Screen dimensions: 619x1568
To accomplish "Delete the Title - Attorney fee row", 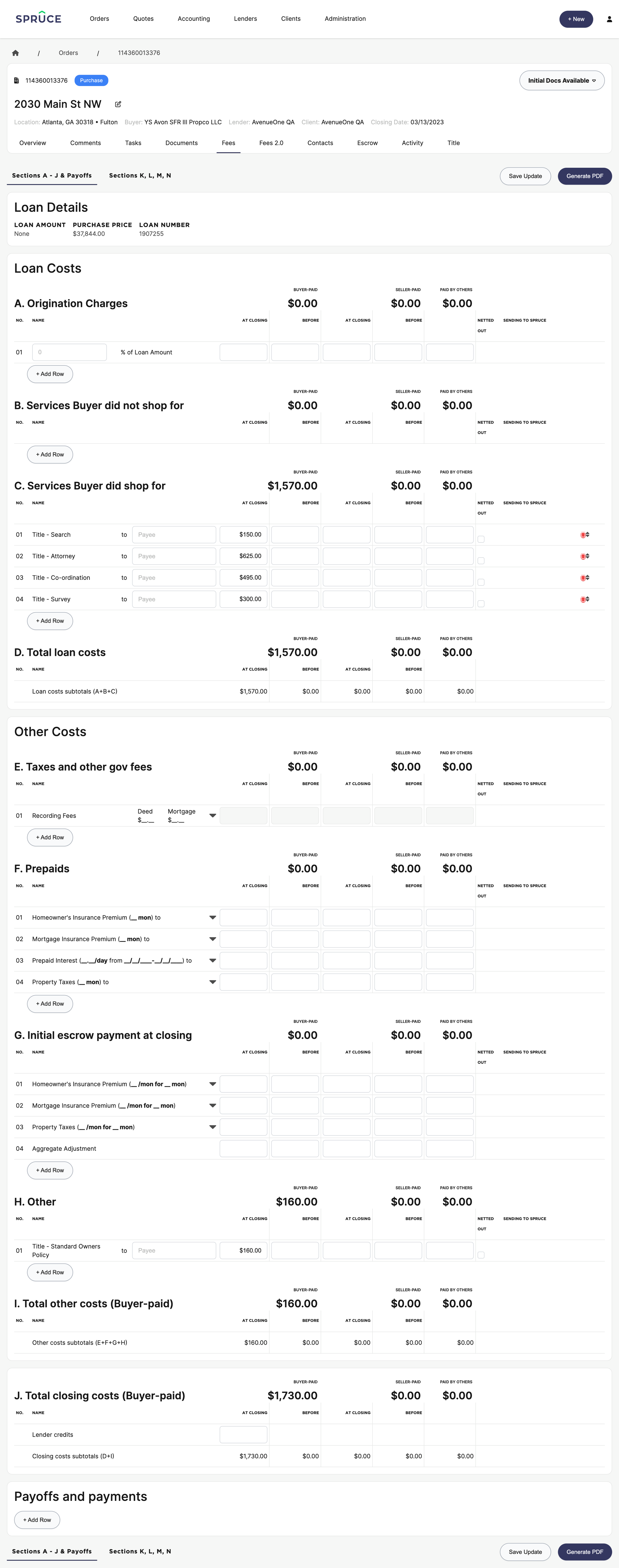I will pos(583,556).
